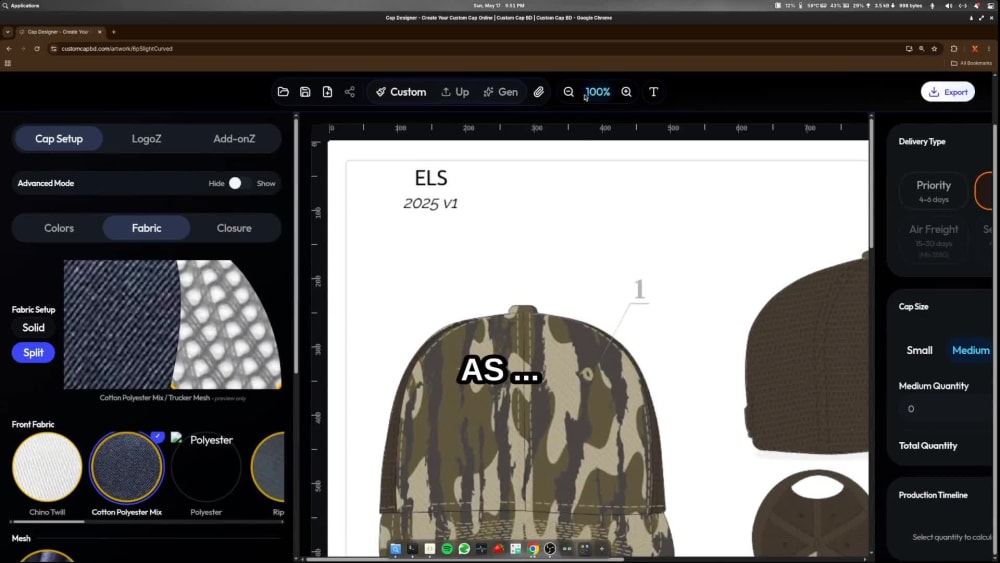Screen dimensions: 1000x563
Task: Open the Colors sub-tab
Action: [59, 228]
